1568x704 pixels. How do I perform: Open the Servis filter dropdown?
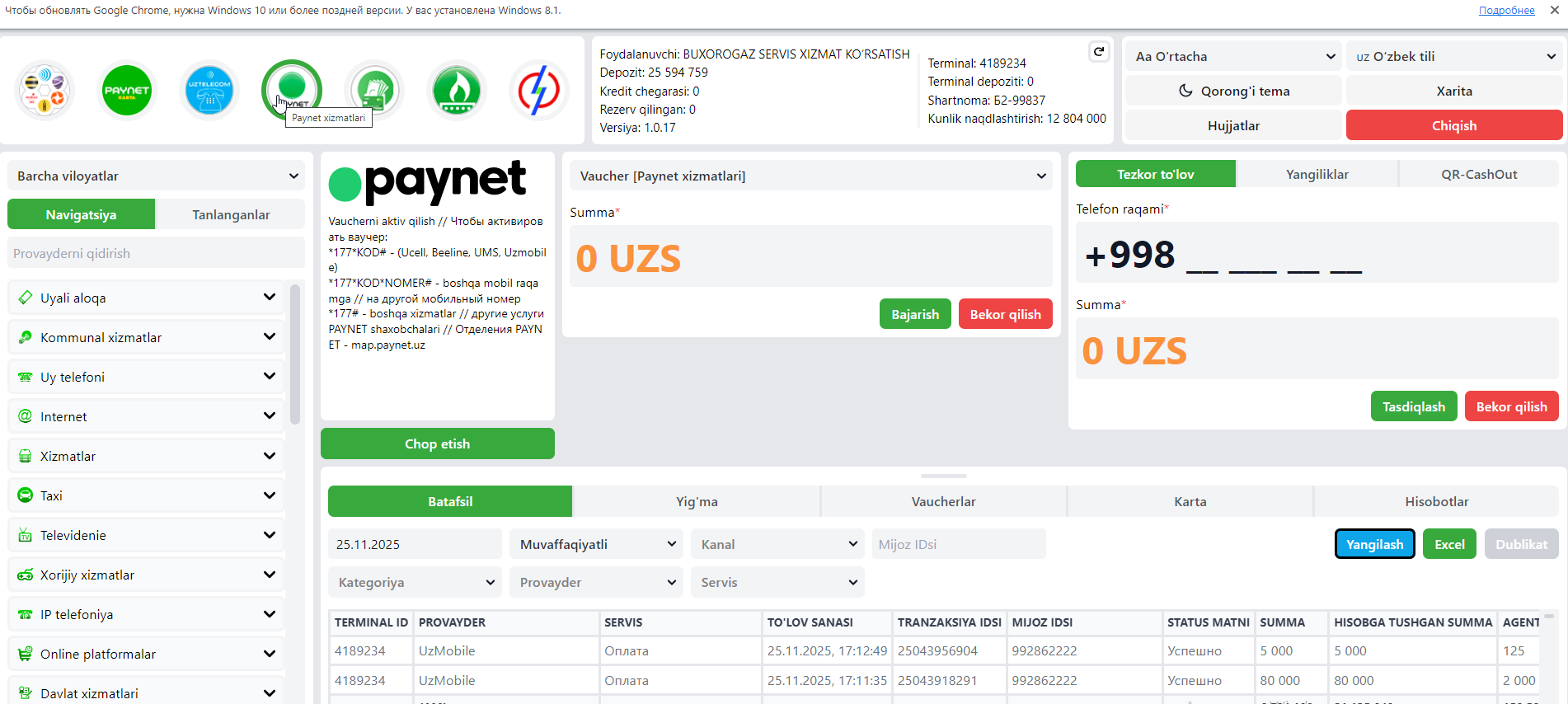(x=778, y=582)
